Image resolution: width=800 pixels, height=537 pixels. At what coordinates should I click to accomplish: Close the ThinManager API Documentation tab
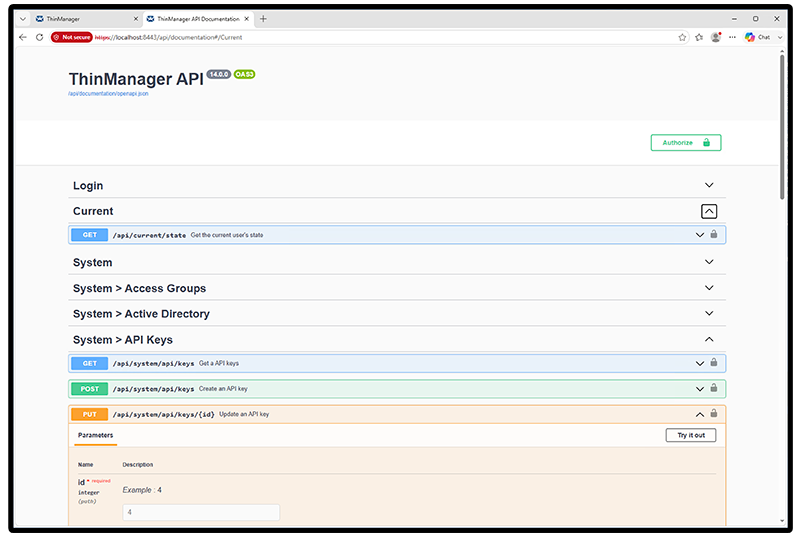click(x=246, y=19)
